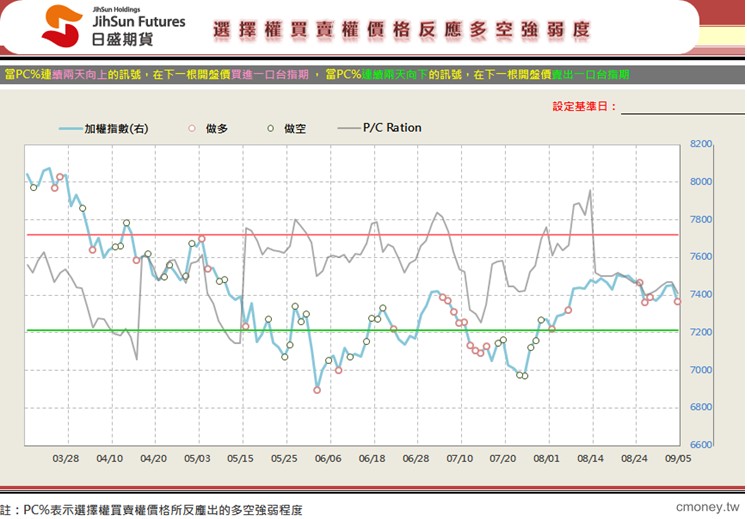This screenshot has width=747, height=519.
Task: Click the 08/01 date axis label
Action: [547, 458]
